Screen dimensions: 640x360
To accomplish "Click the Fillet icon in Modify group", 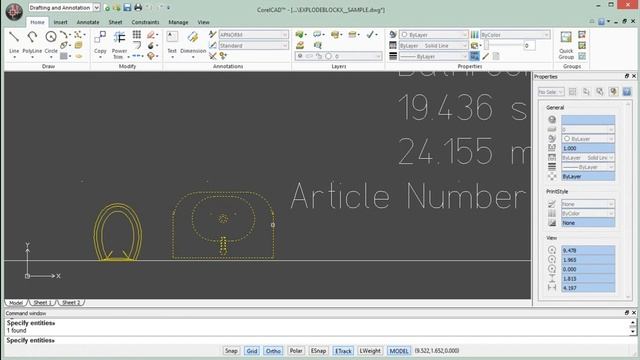I will (x=137, y=45).
